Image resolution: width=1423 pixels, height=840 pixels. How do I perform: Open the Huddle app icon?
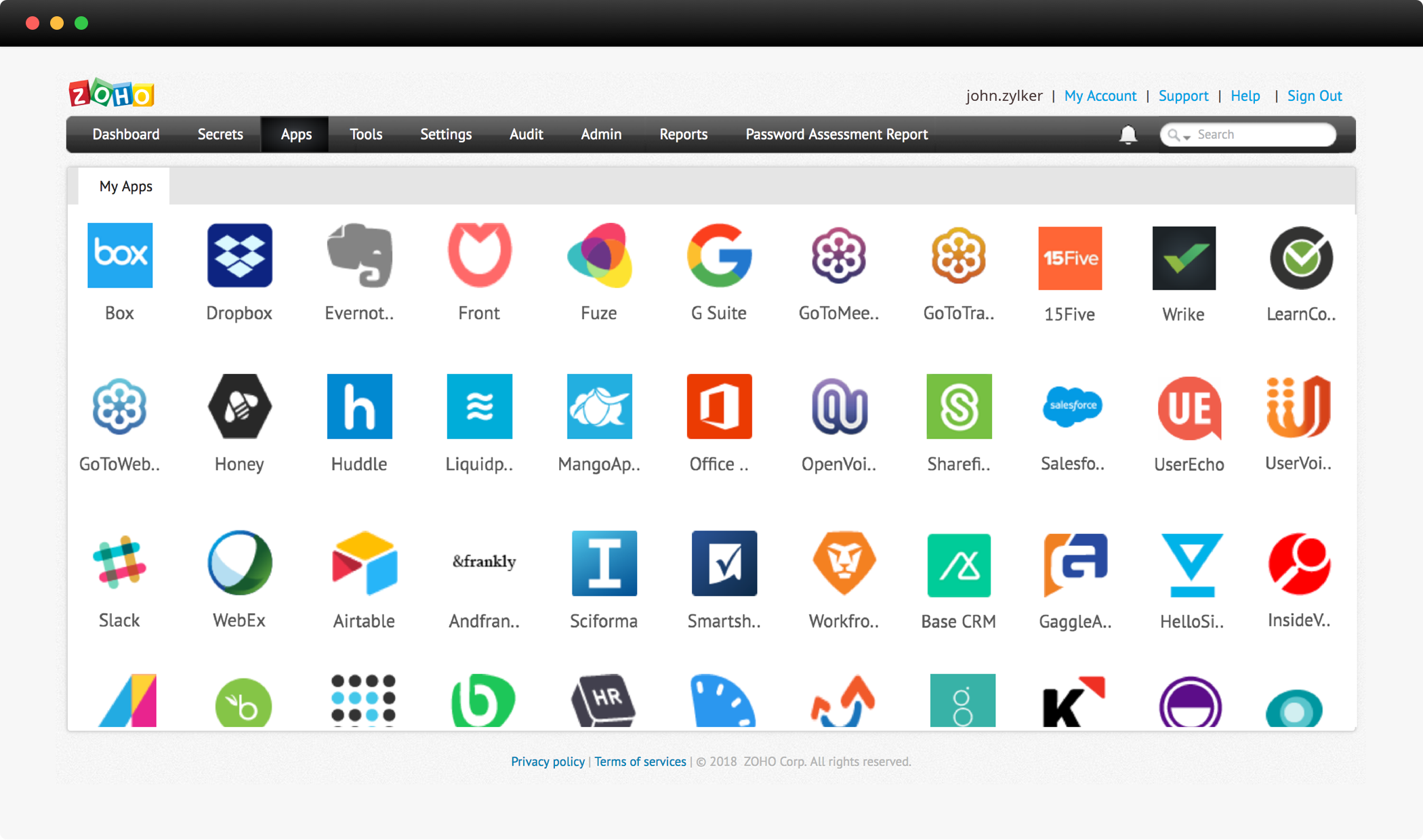[x=360, y=406]
